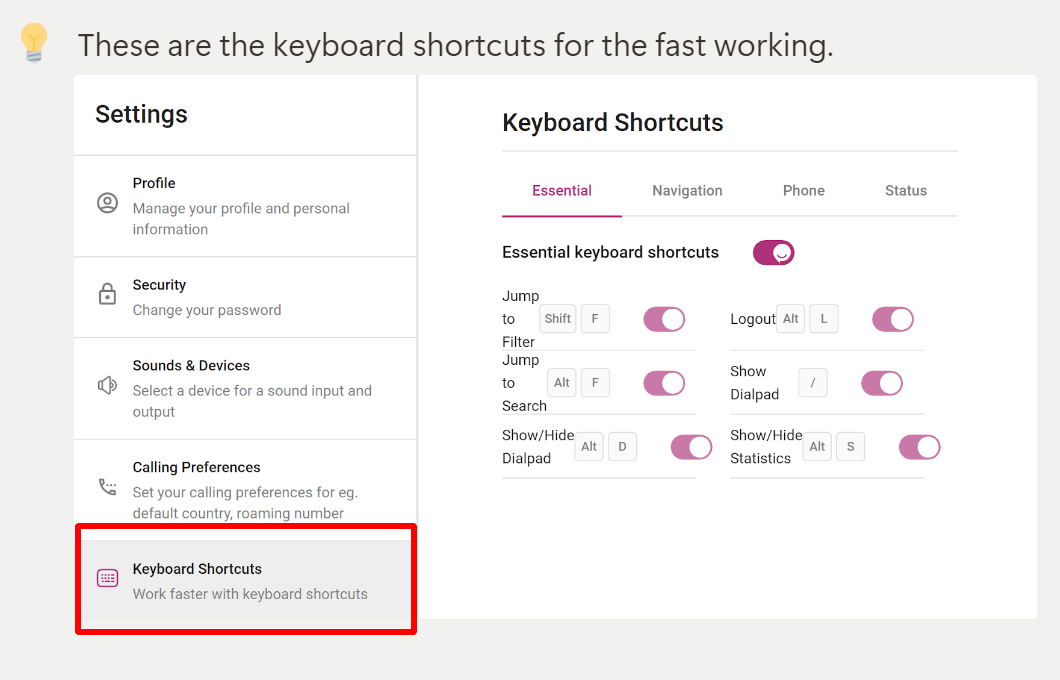The height and width of the screenshot is (680, 1060).
Task: Toggle the Jump to Search shortcut
Action: coord(664,383)
